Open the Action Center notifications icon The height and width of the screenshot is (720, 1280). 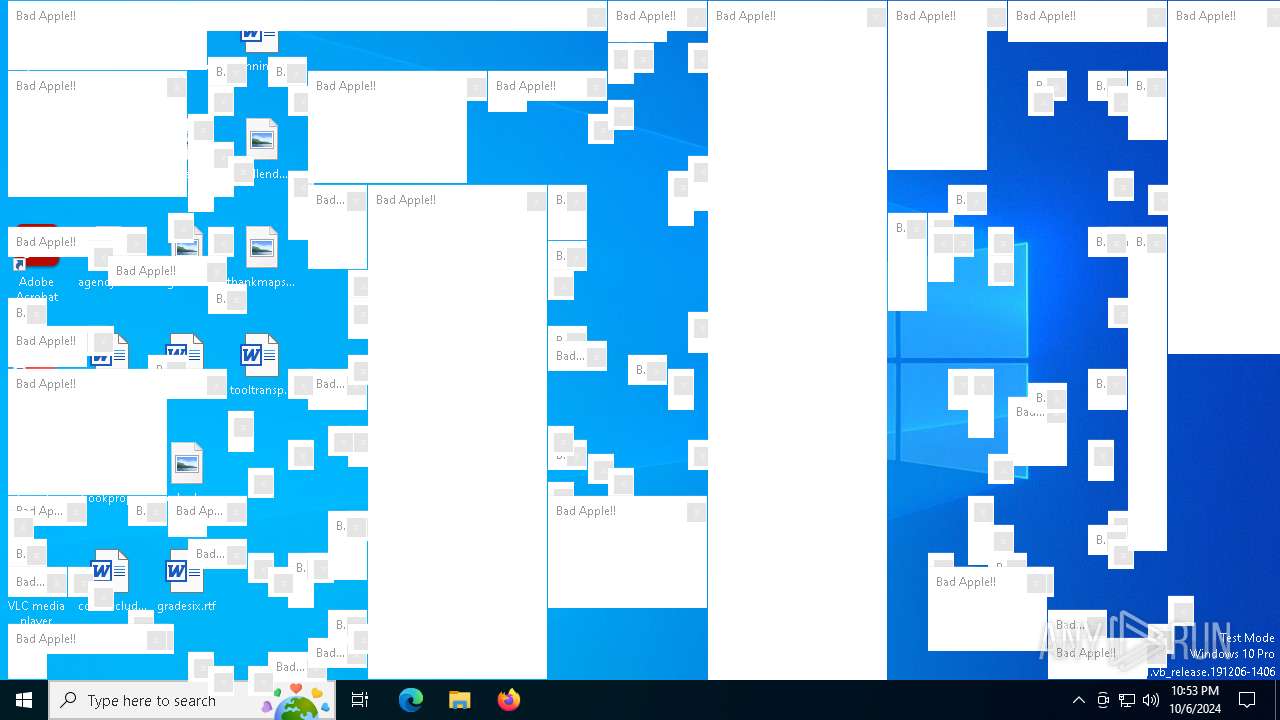tap(1248, 700)
